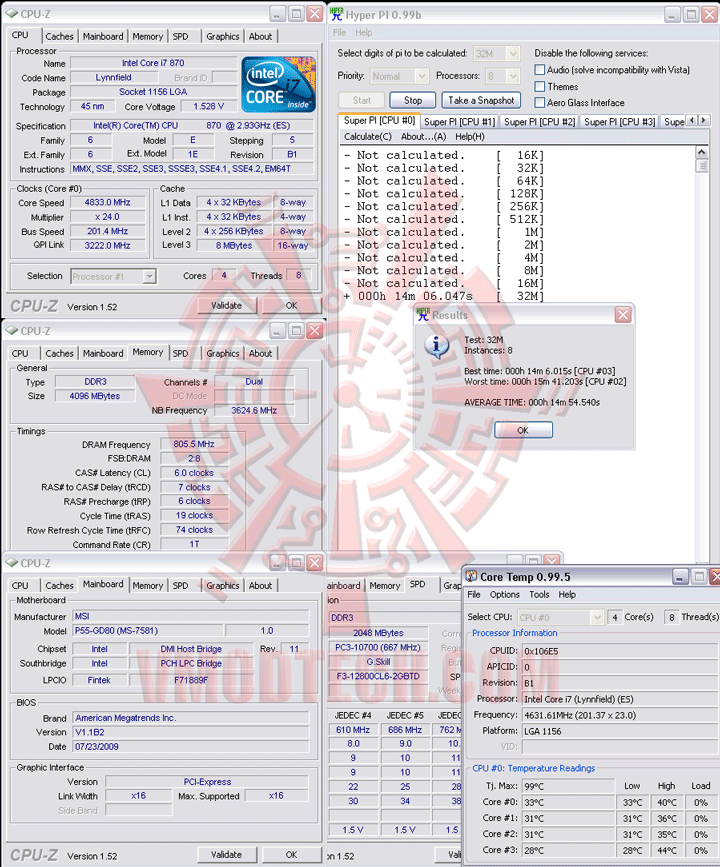Open Core Temp Options menu

[504, 594]
